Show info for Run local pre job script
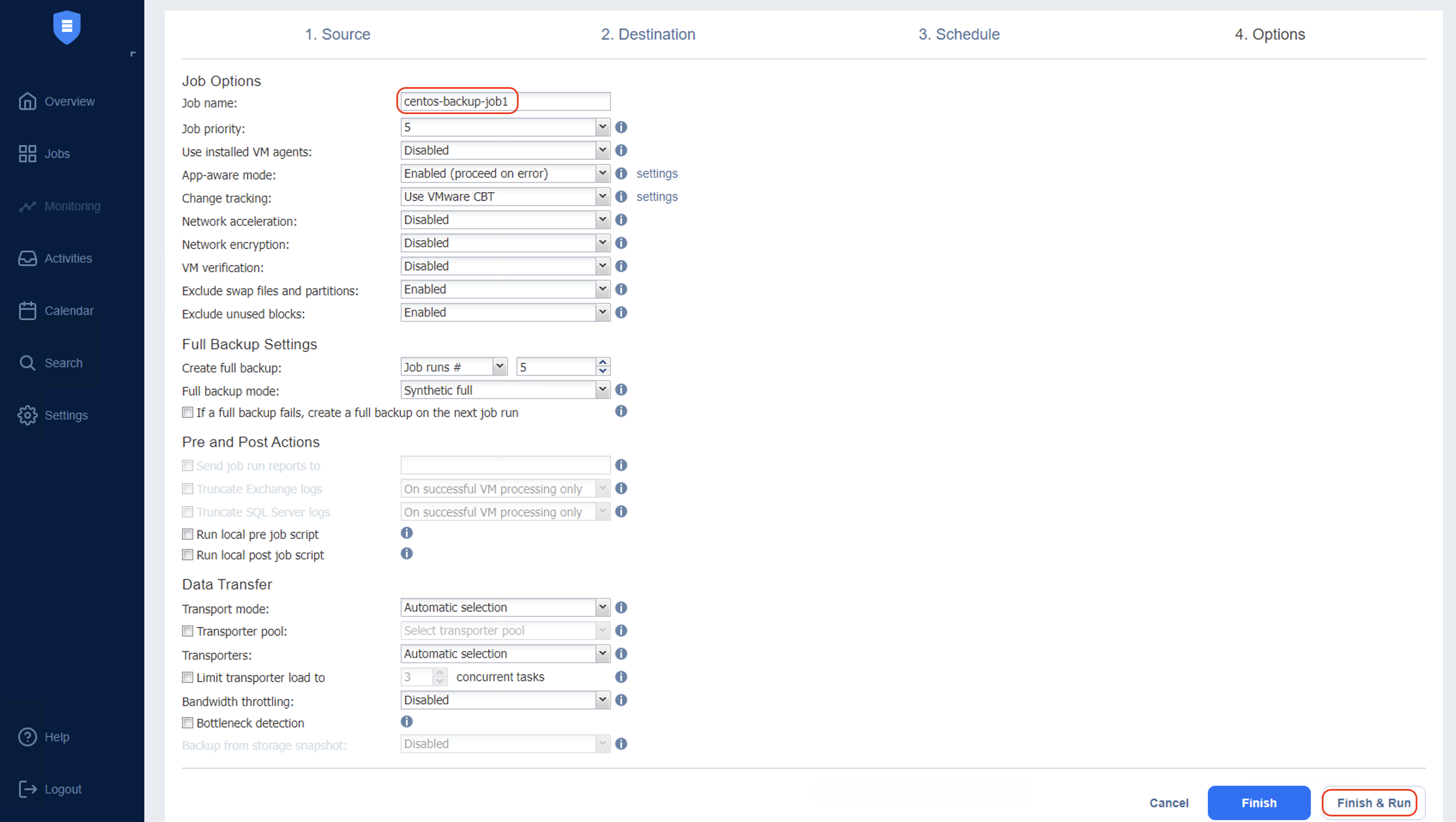The height and width of the screenshot is (822, 1456). coord(406,533)
